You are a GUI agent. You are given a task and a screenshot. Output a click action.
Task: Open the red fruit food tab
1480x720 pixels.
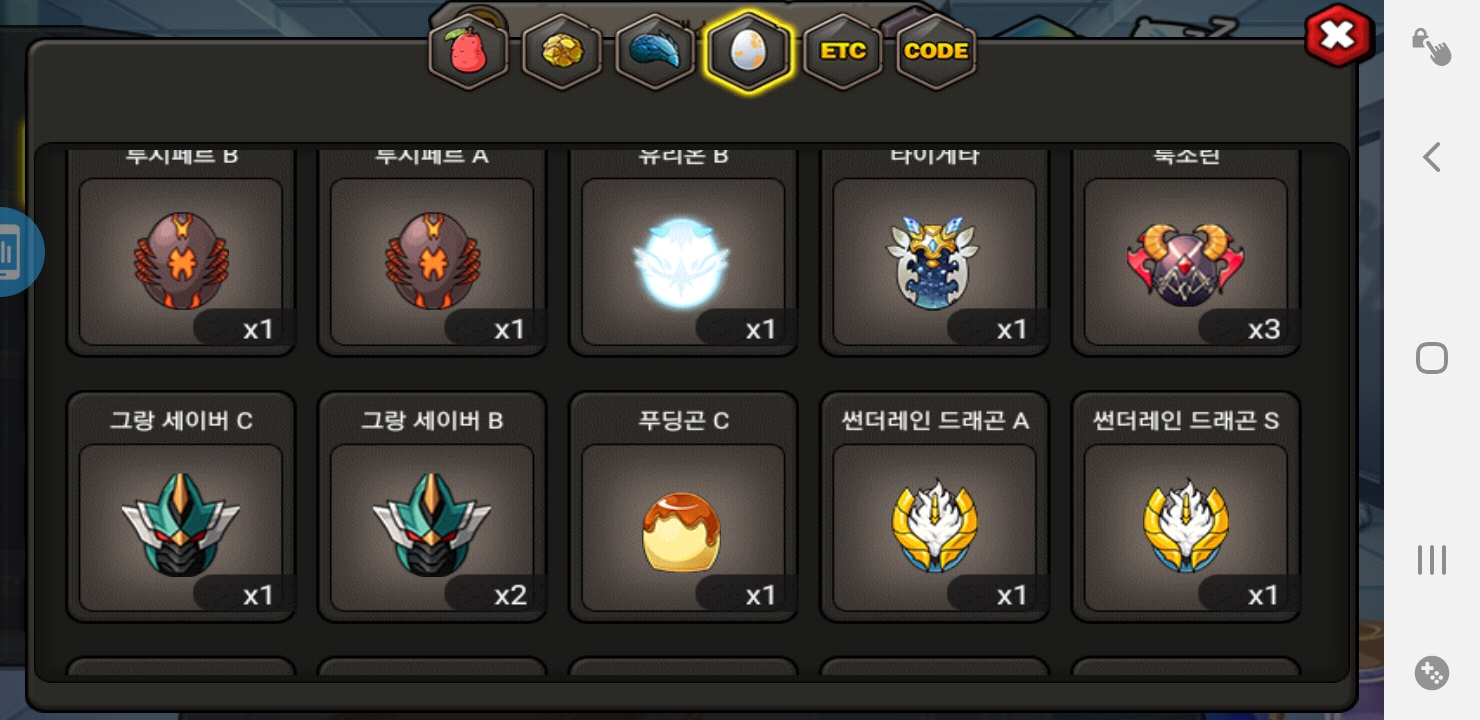click(468, 52)
